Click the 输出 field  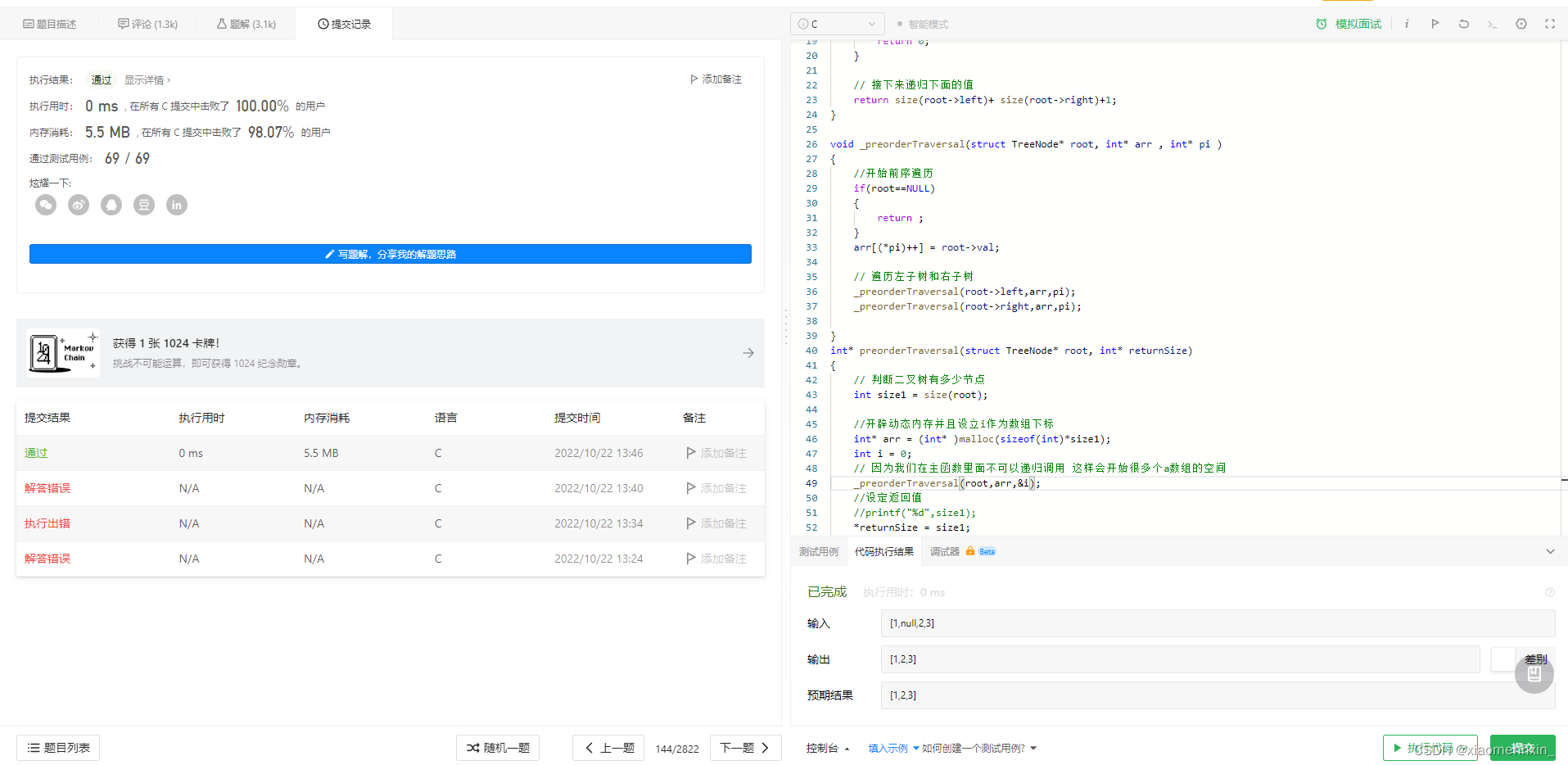(x=1180, y=659)
